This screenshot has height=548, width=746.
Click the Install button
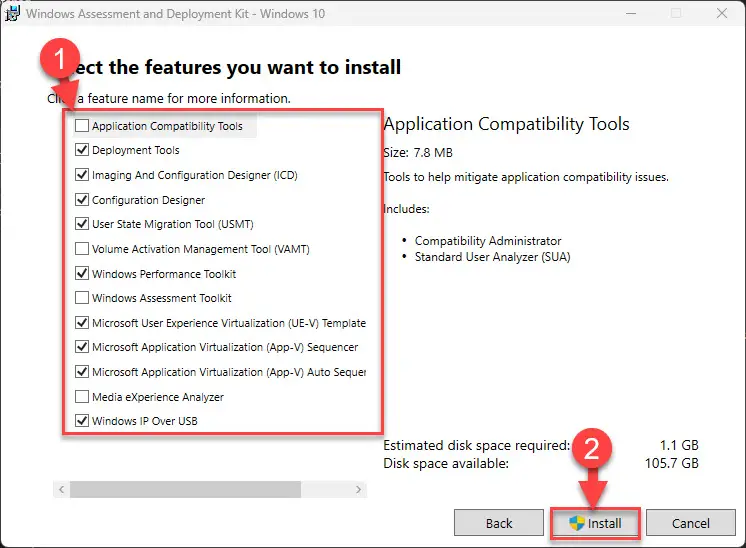pos(595,523)
